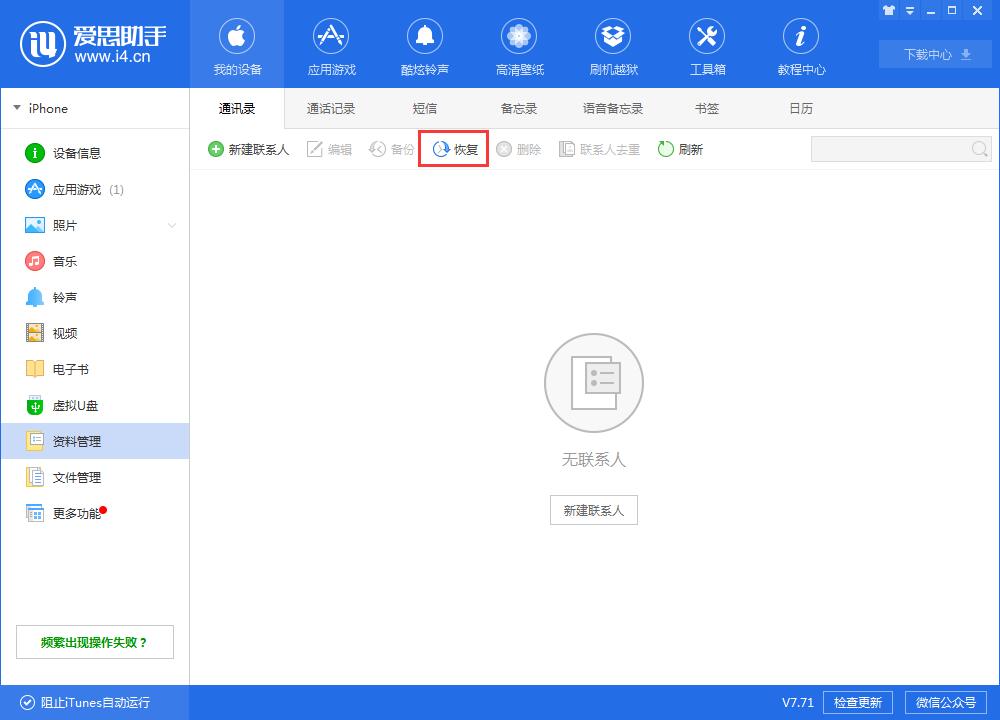The width and height of the screenshot is (1000, 720).
Task: Switch to the 书签 tab
Action: click(707, 108)
